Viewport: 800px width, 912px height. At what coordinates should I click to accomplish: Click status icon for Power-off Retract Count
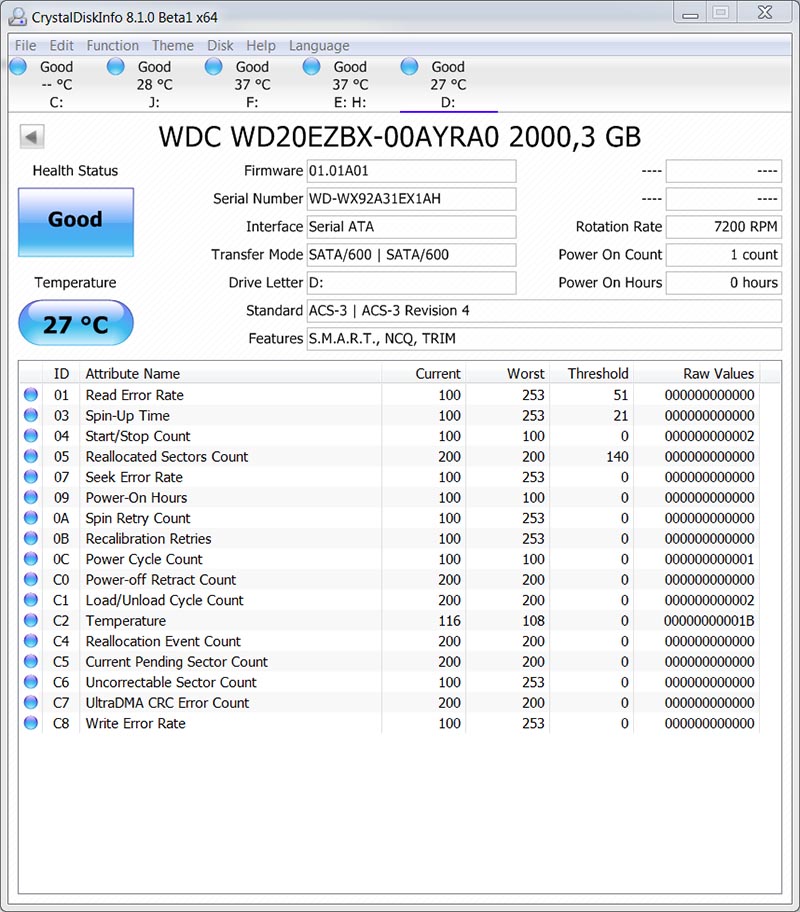[x=31, y=579]
